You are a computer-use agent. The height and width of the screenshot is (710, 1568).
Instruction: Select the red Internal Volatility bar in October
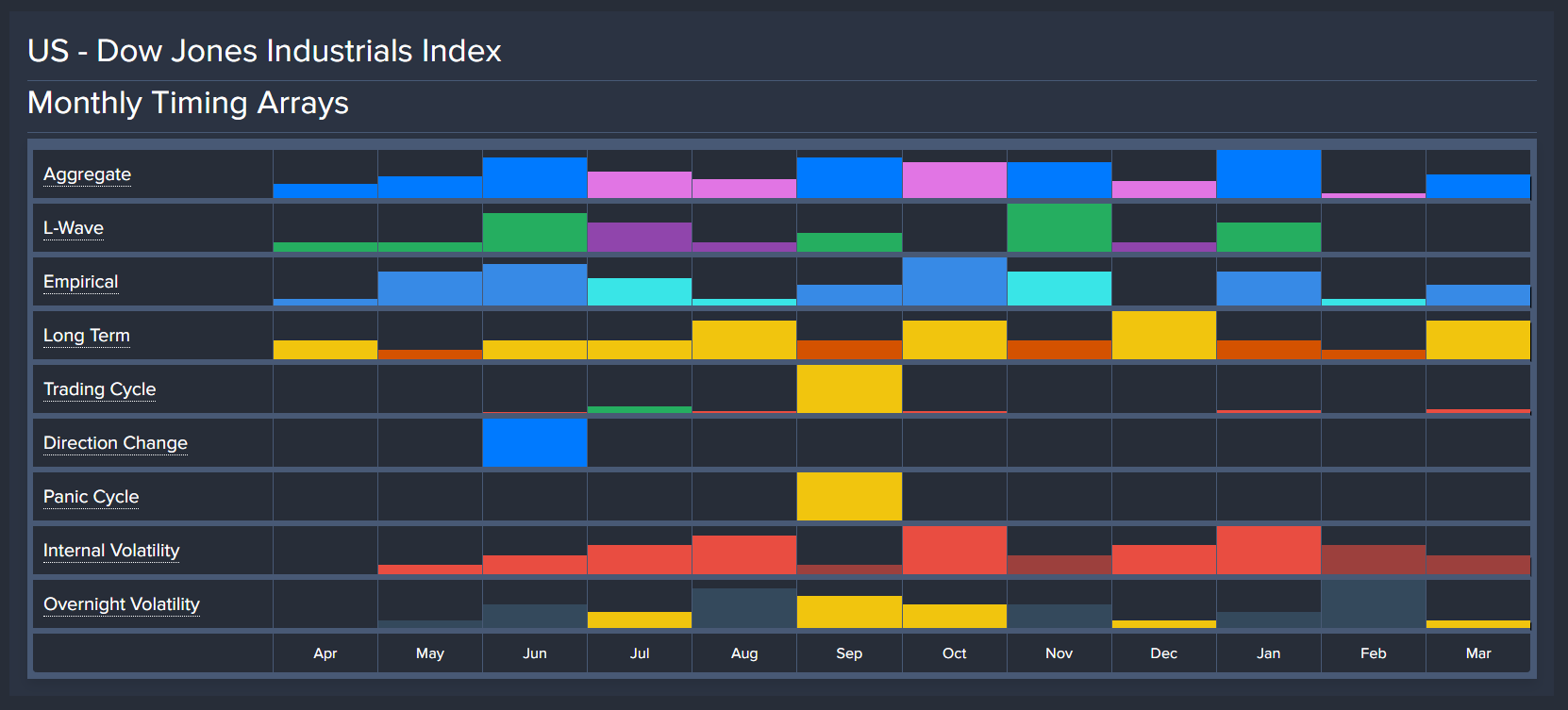(x=954, y=551)
